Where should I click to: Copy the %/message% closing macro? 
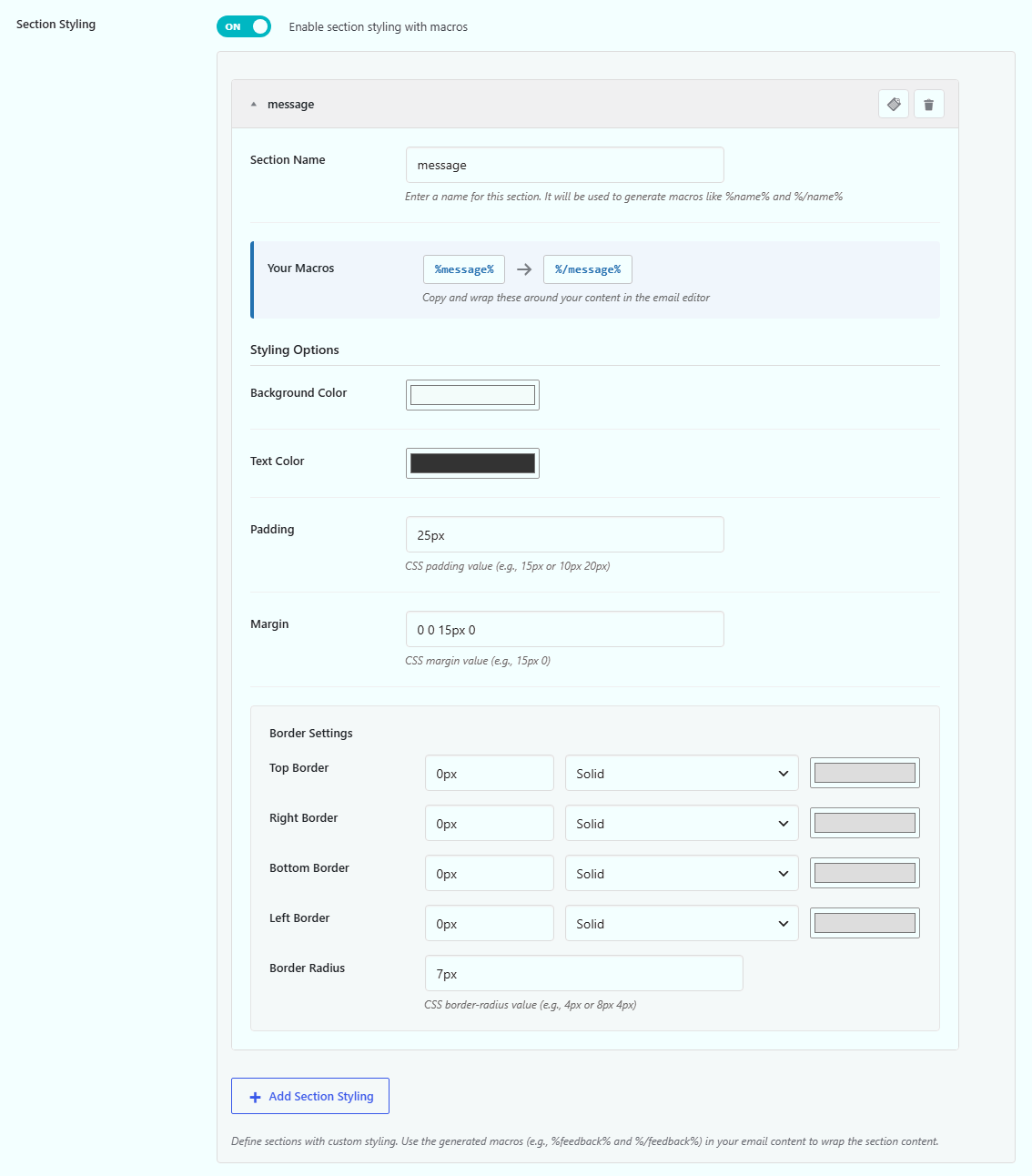[x=588, y=269]
